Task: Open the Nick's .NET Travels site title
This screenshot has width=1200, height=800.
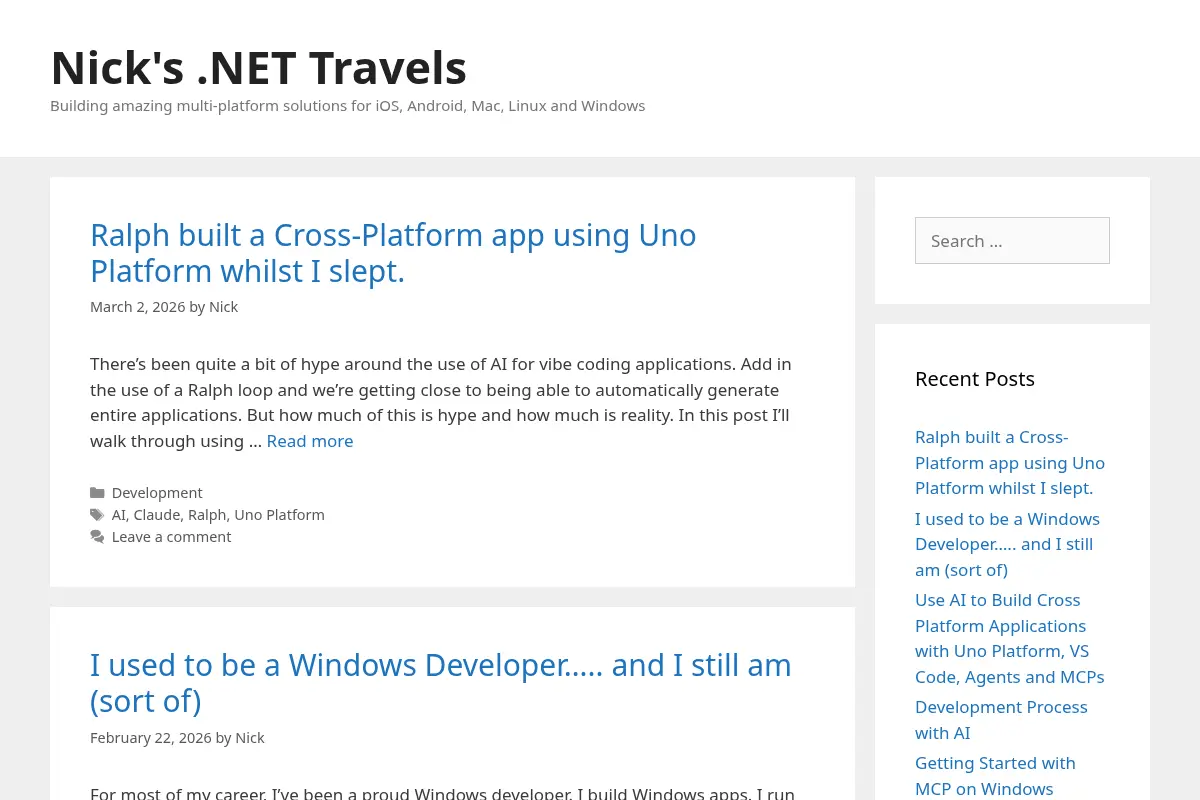Action: [258, 68]
